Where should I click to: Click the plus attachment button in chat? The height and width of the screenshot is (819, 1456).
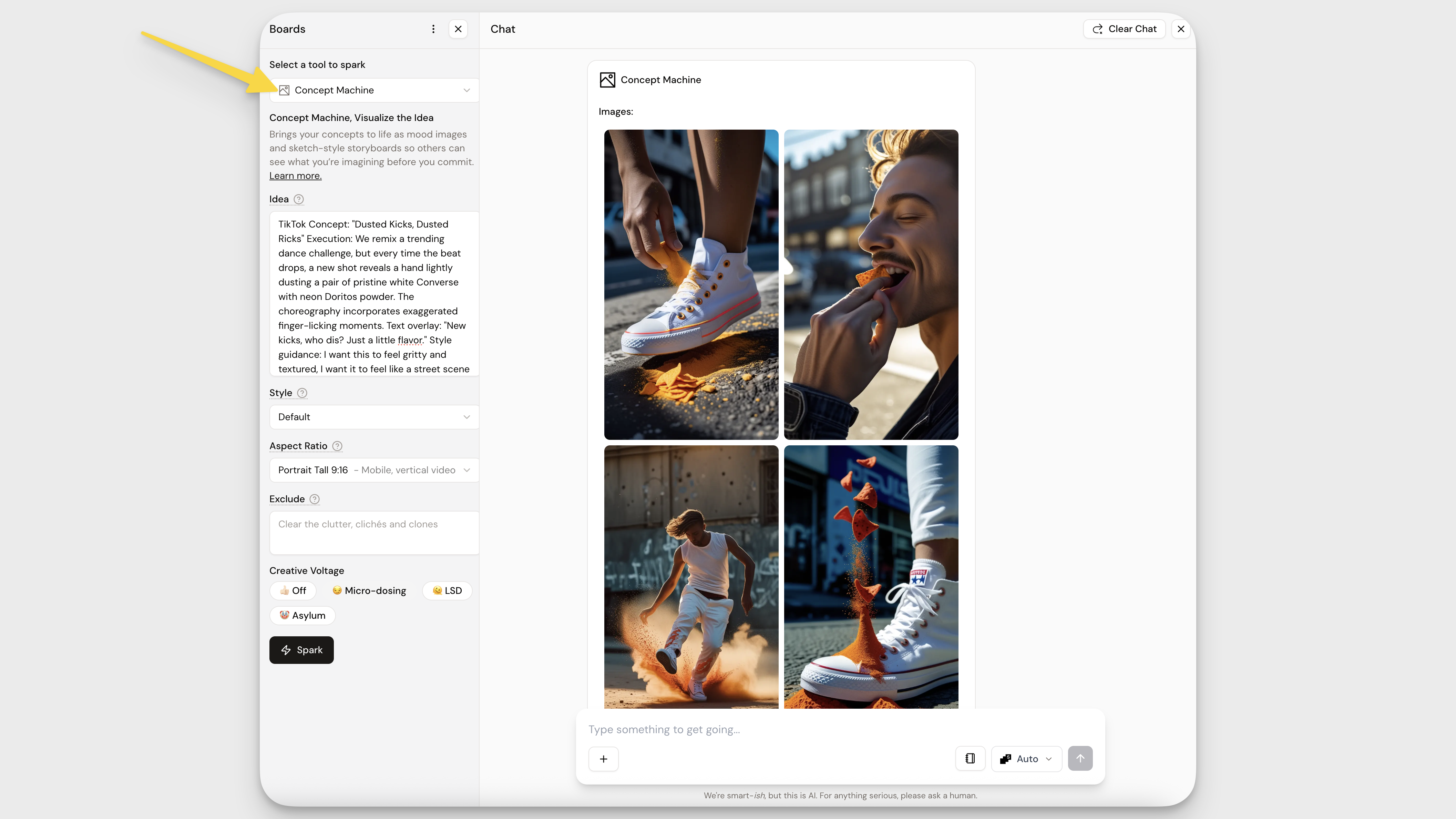pyautogui.click(x=603, y=758)
